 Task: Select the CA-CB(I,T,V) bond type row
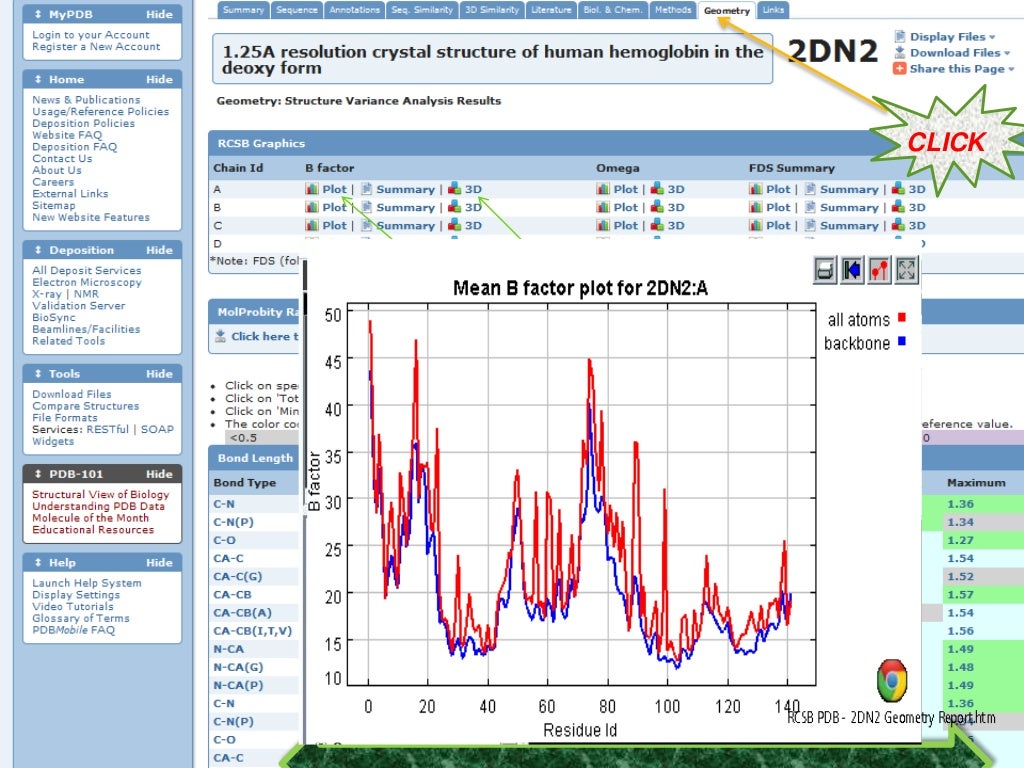click(x=253, y=631)
